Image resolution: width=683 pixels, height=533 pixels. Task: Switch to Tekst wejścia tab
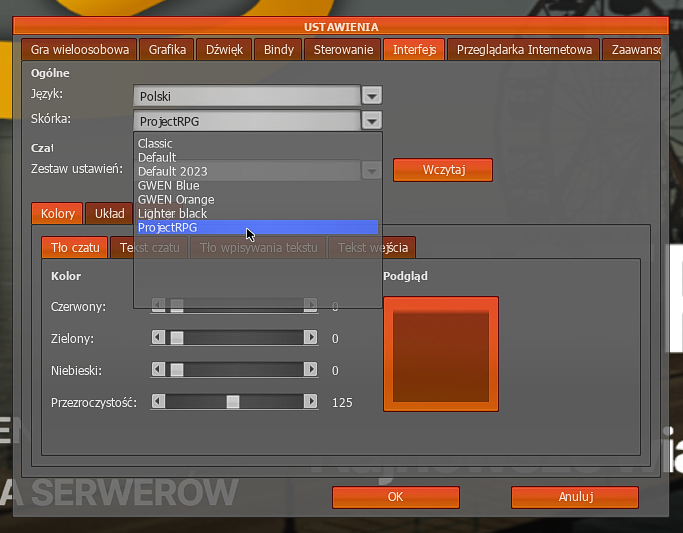coord(372,247)
